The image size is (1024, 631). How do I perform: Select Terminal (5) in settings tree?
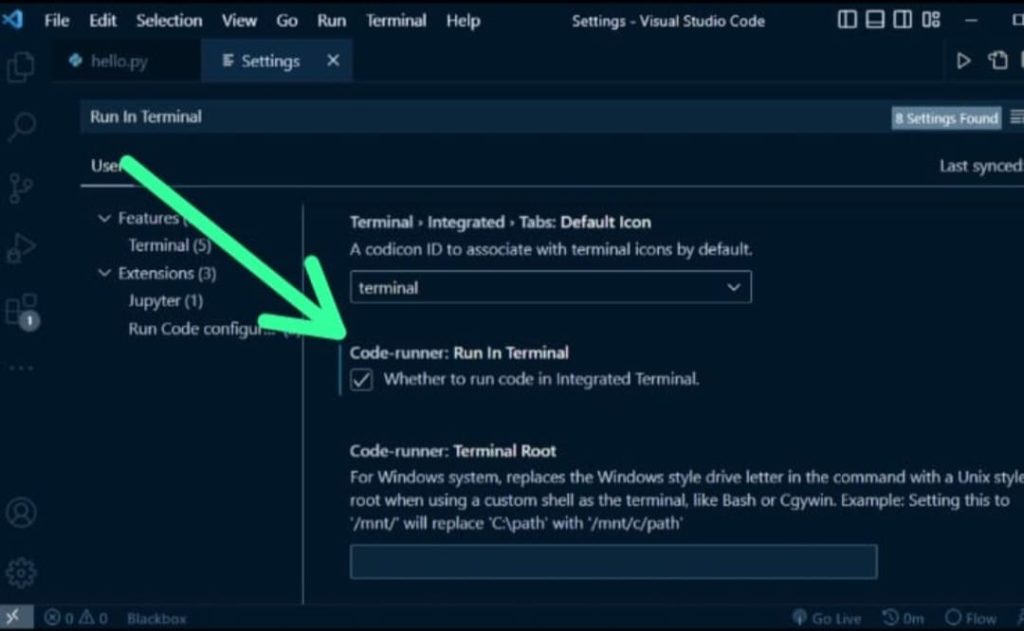click(170, 246)
